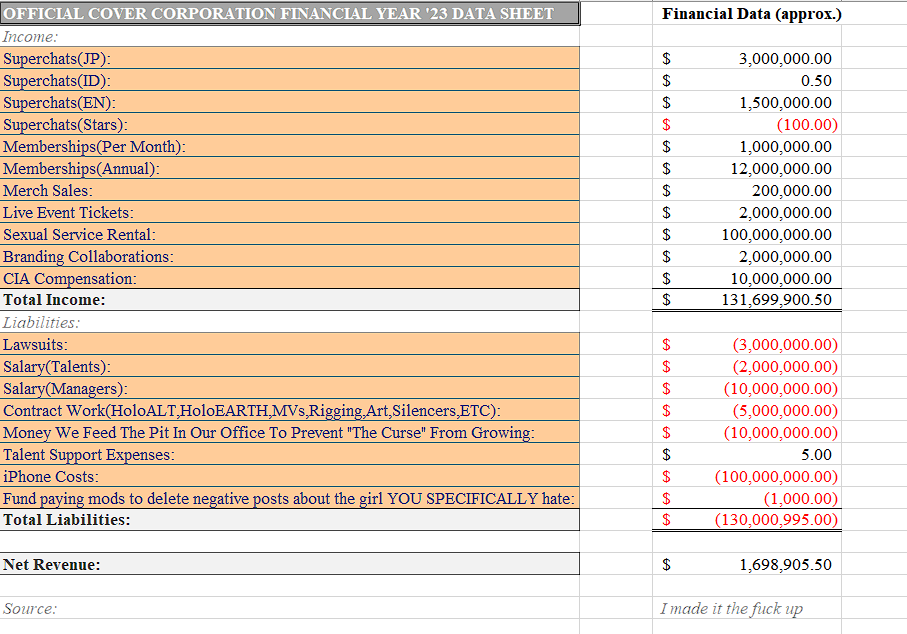
Task: Select the 'Merch Sales:' label cell
Action: (x=289, y=190)
